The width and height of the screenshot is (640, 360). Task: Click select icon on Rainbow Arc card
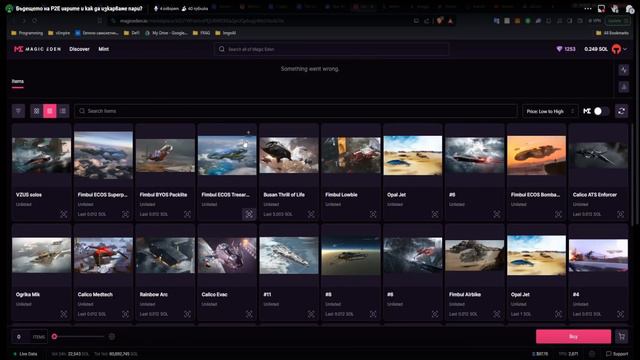(x=187, y=314)
